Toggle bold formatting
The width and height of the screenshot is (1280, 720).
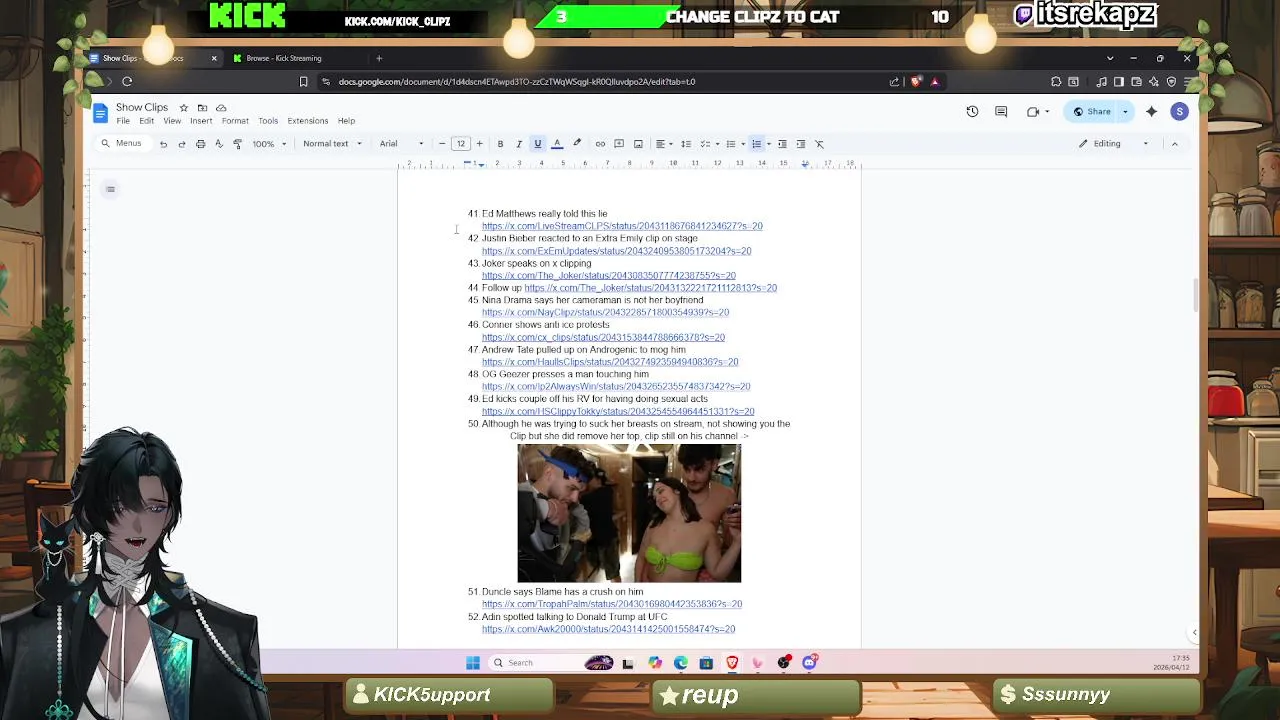[500, 144]
